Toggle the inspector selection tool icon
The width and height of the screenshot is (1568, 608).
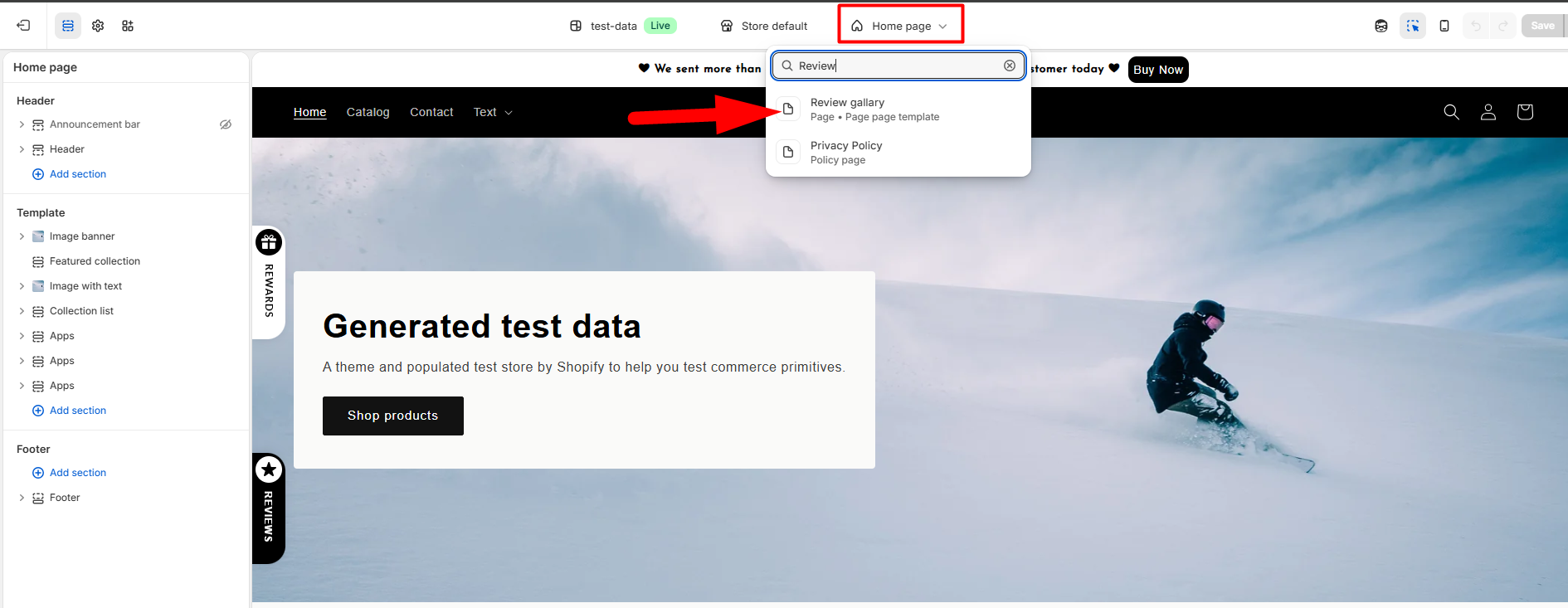(x=1413, y=26)
